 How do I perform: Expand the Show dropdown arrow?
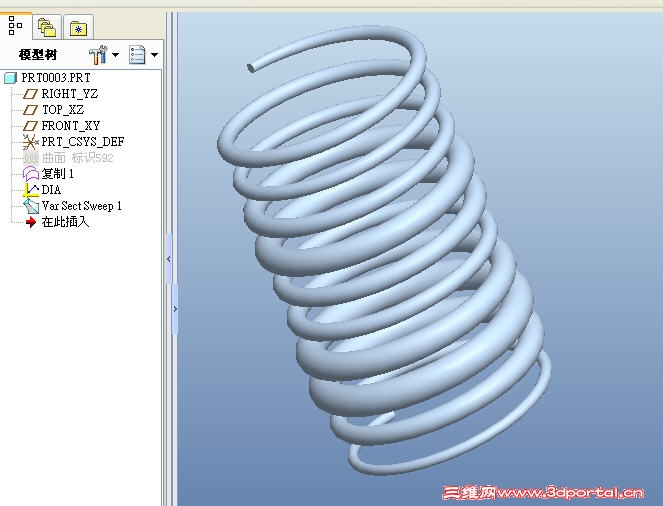pyautogui.click(x=154, y=55)
